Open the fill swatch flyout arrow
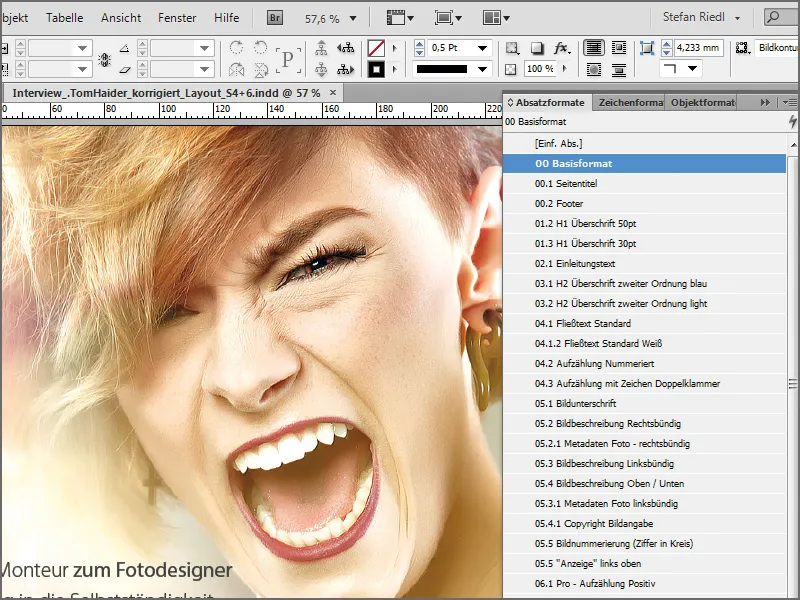Screen dimensions: 800x600 coord(394,48)
